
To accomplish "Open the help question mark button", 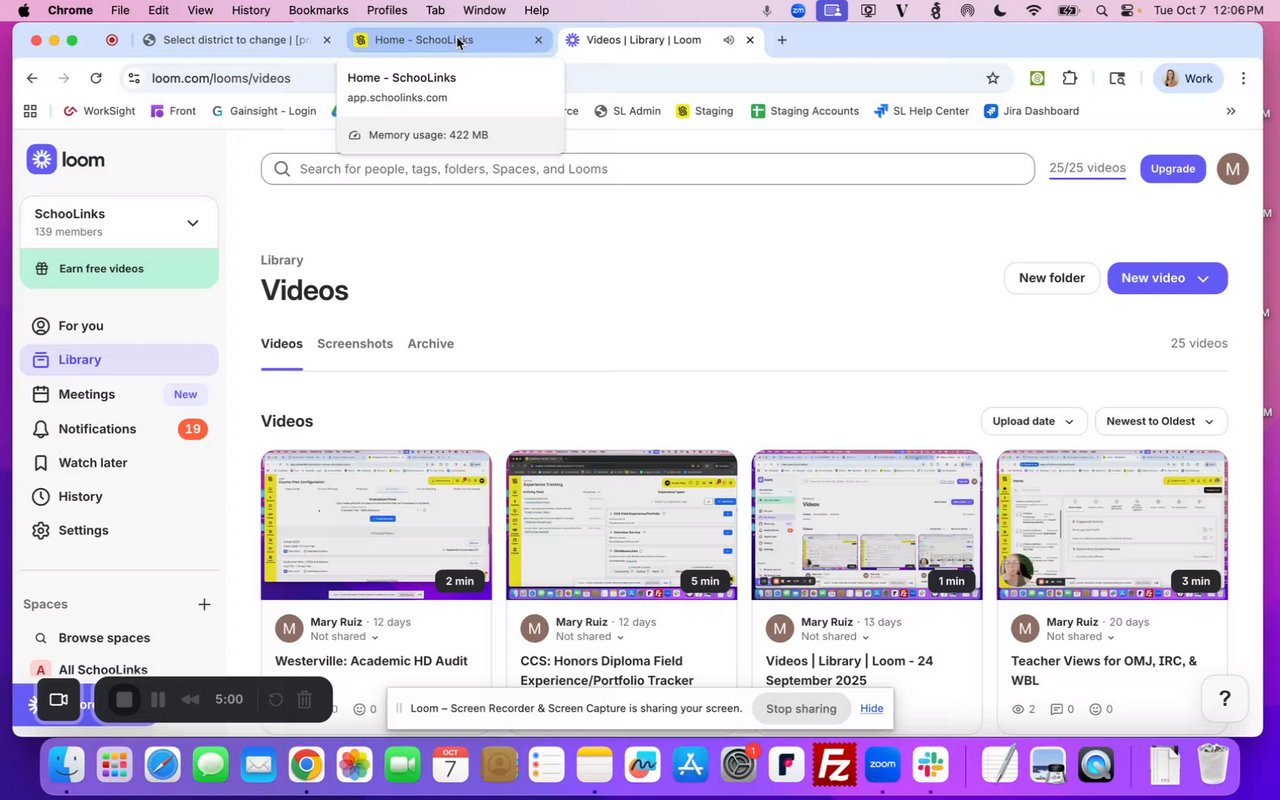I will pyautogui.click(x=1224, y=699).
